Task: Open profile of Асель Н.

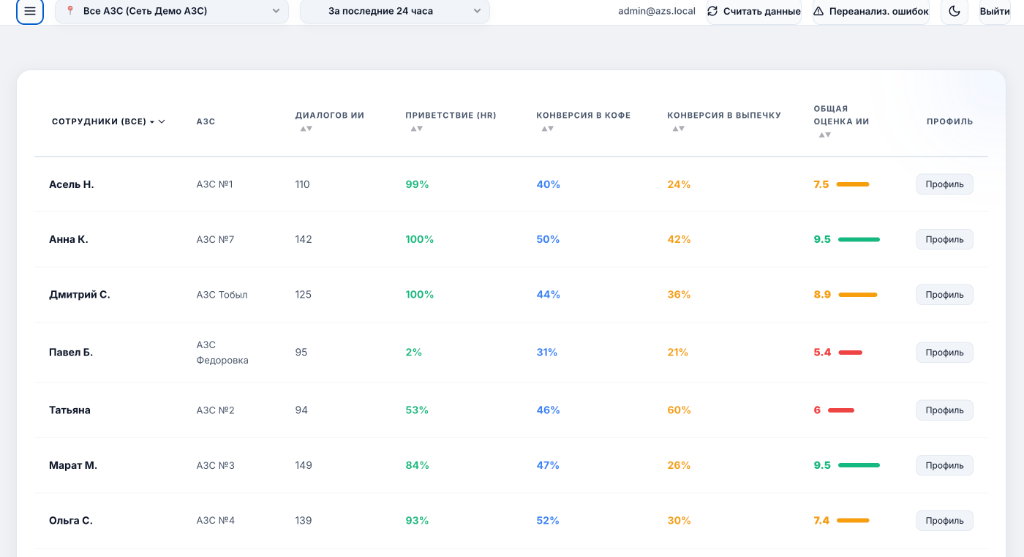Action: [x=944, y=184]
